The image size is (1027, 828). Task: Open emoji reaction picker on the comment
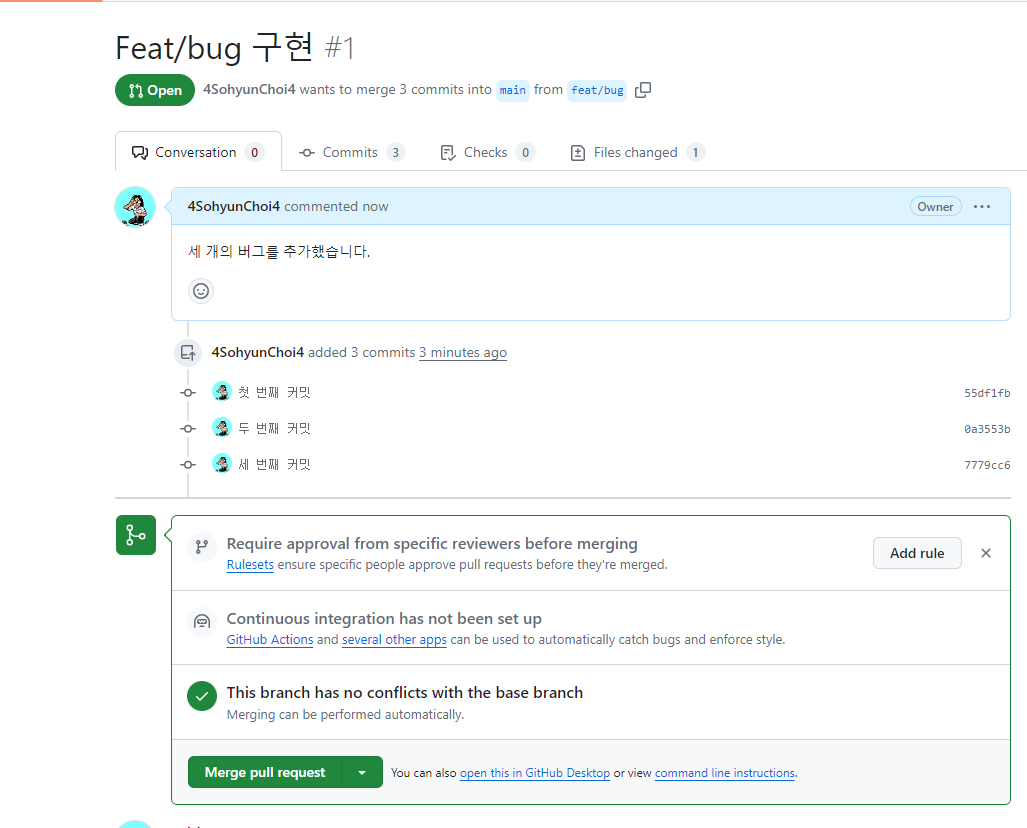200,291
